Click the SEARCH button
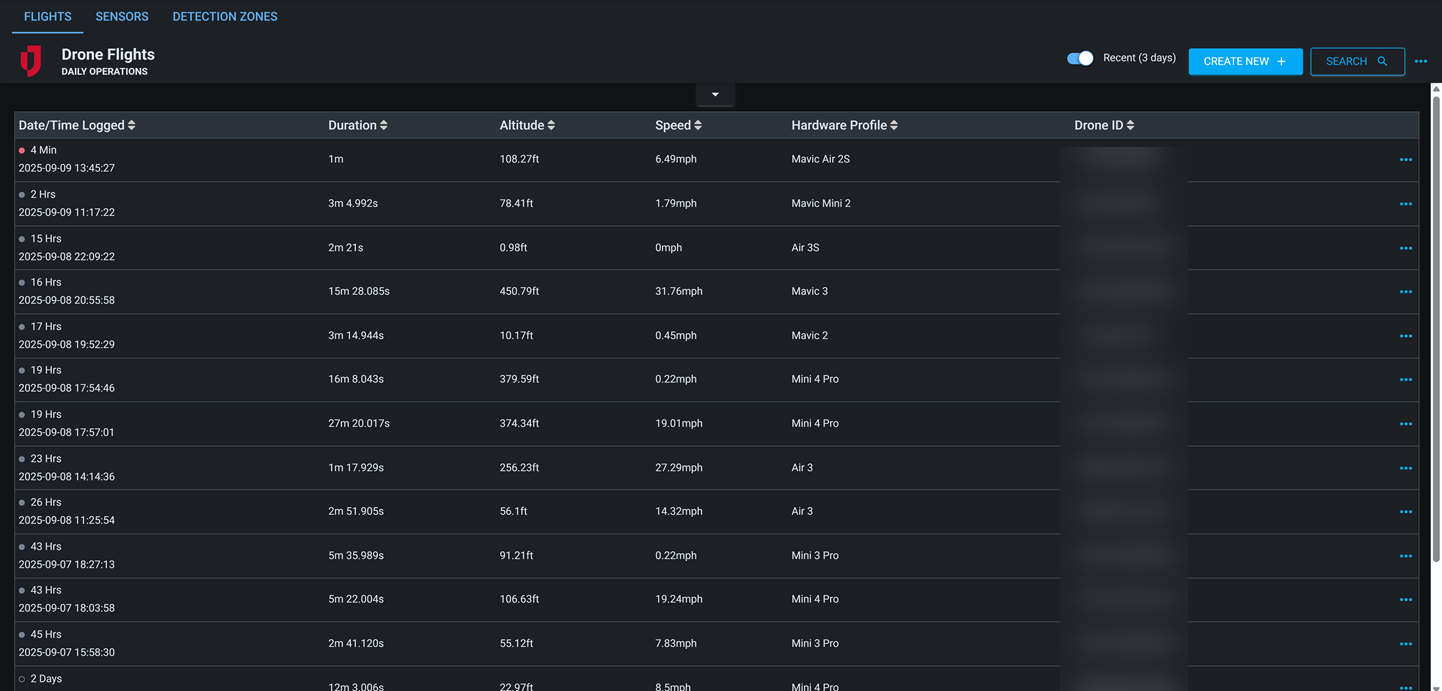 click(x=1357, y=61)
